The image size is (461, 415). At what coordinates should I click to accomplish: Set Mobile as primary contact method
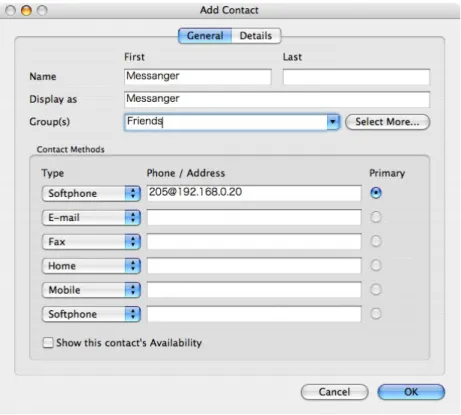click(376, 289)
